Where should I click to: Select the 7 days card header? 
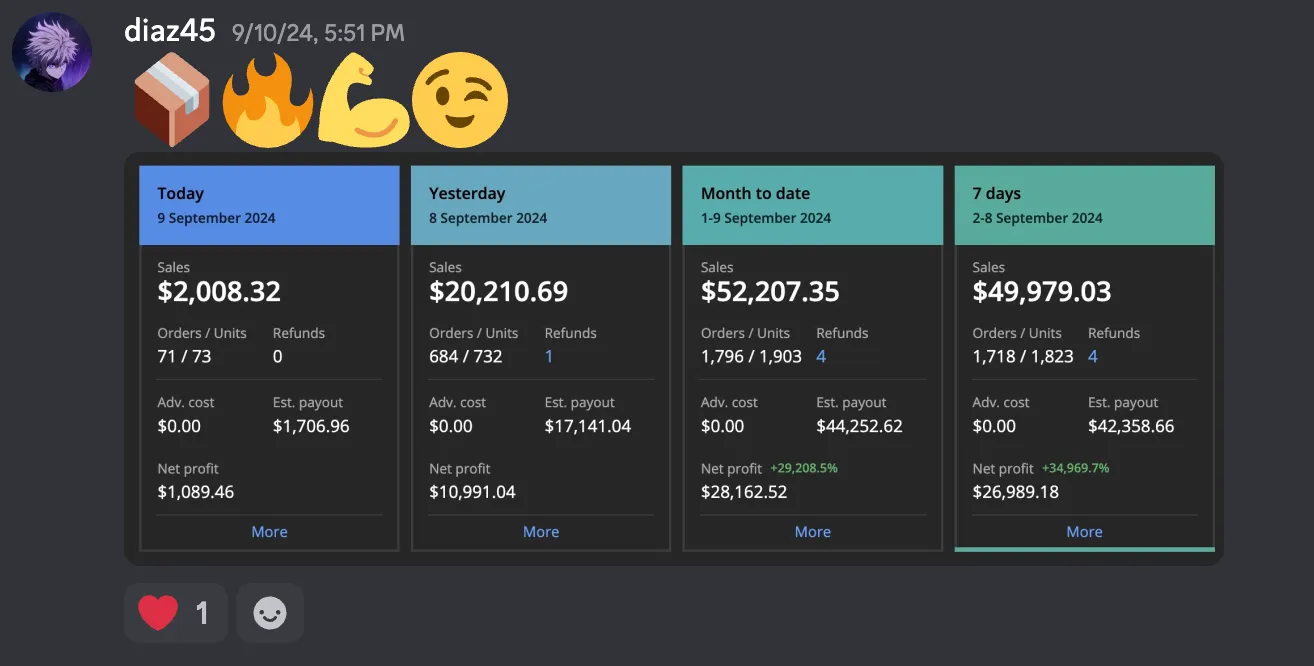point(1085,205)
